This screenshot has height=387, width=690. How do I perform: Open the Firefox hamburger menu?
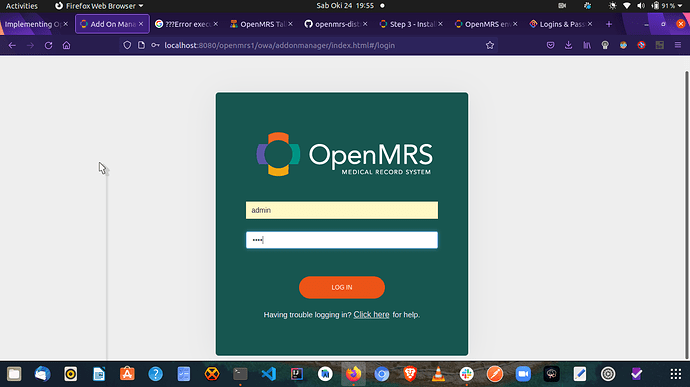[x=678, y=45]
